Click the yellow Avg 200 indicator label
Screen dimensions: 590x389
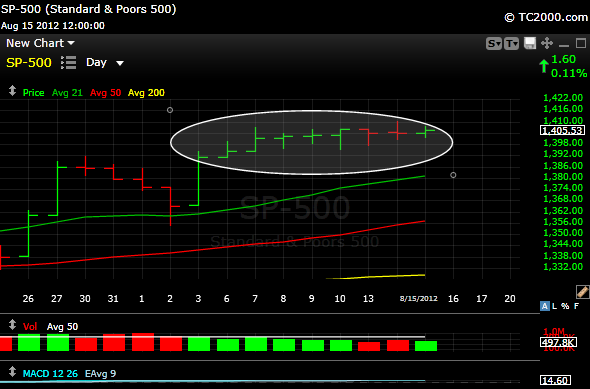click(x=146, y=93)
